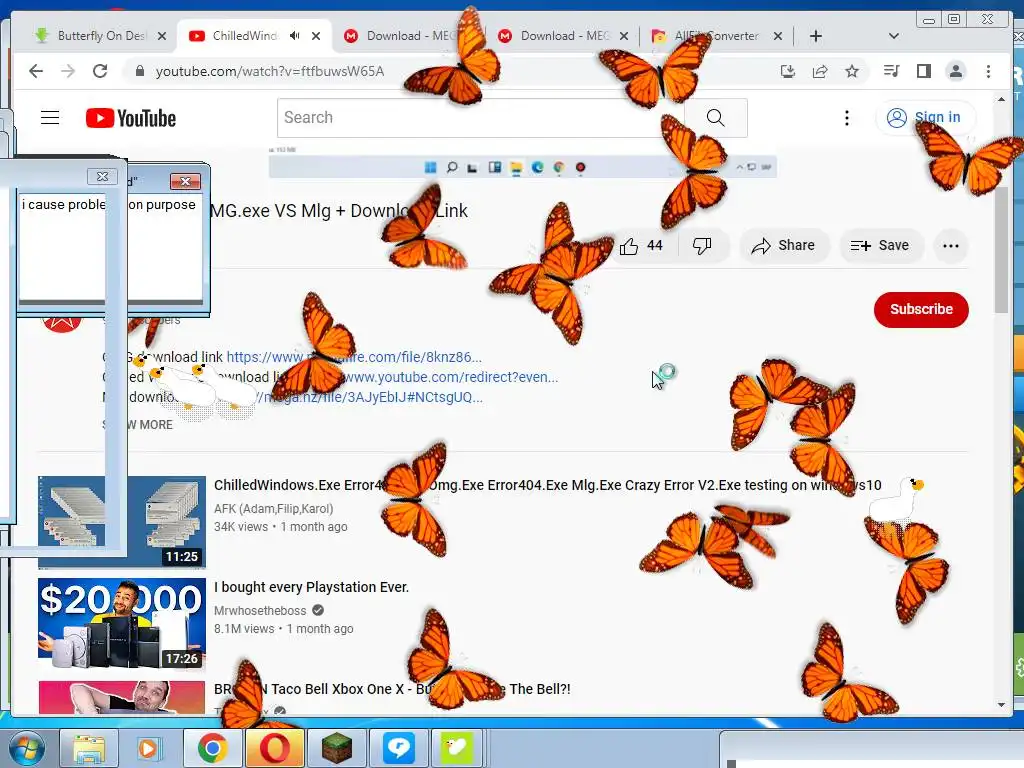This screenshot has width=1024, height=768.
Task: Click the YouTube search magnifier button
Action: [x=716, y=118]
